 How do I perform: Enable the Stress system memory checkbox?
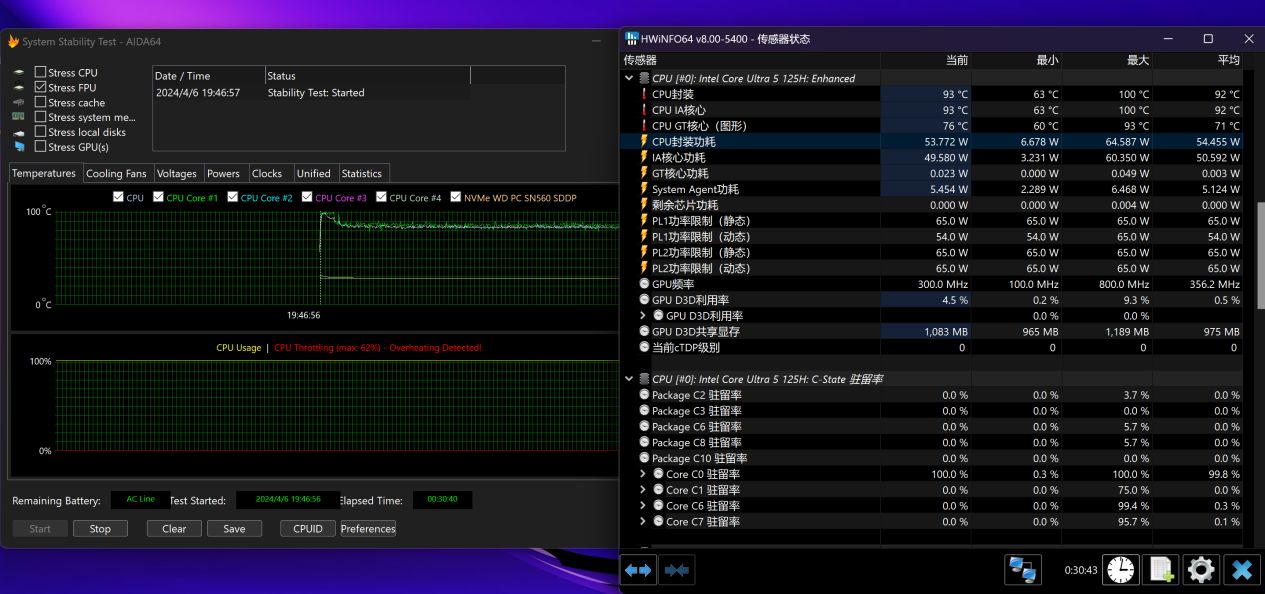[40, 117]
